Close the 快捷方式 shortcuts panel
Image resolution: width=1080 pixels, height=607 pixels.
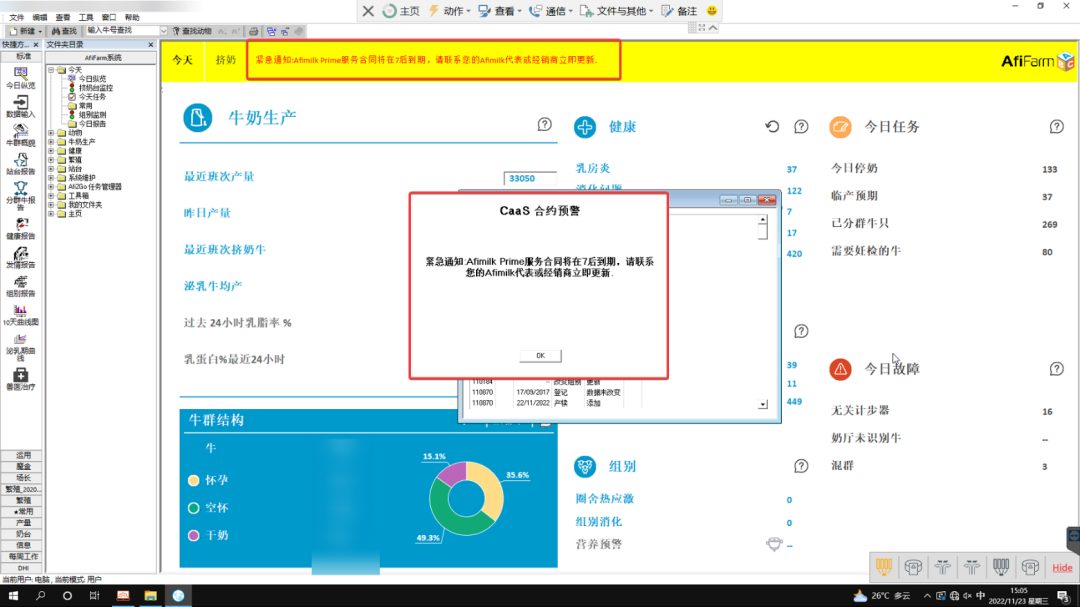click(36, 45)
